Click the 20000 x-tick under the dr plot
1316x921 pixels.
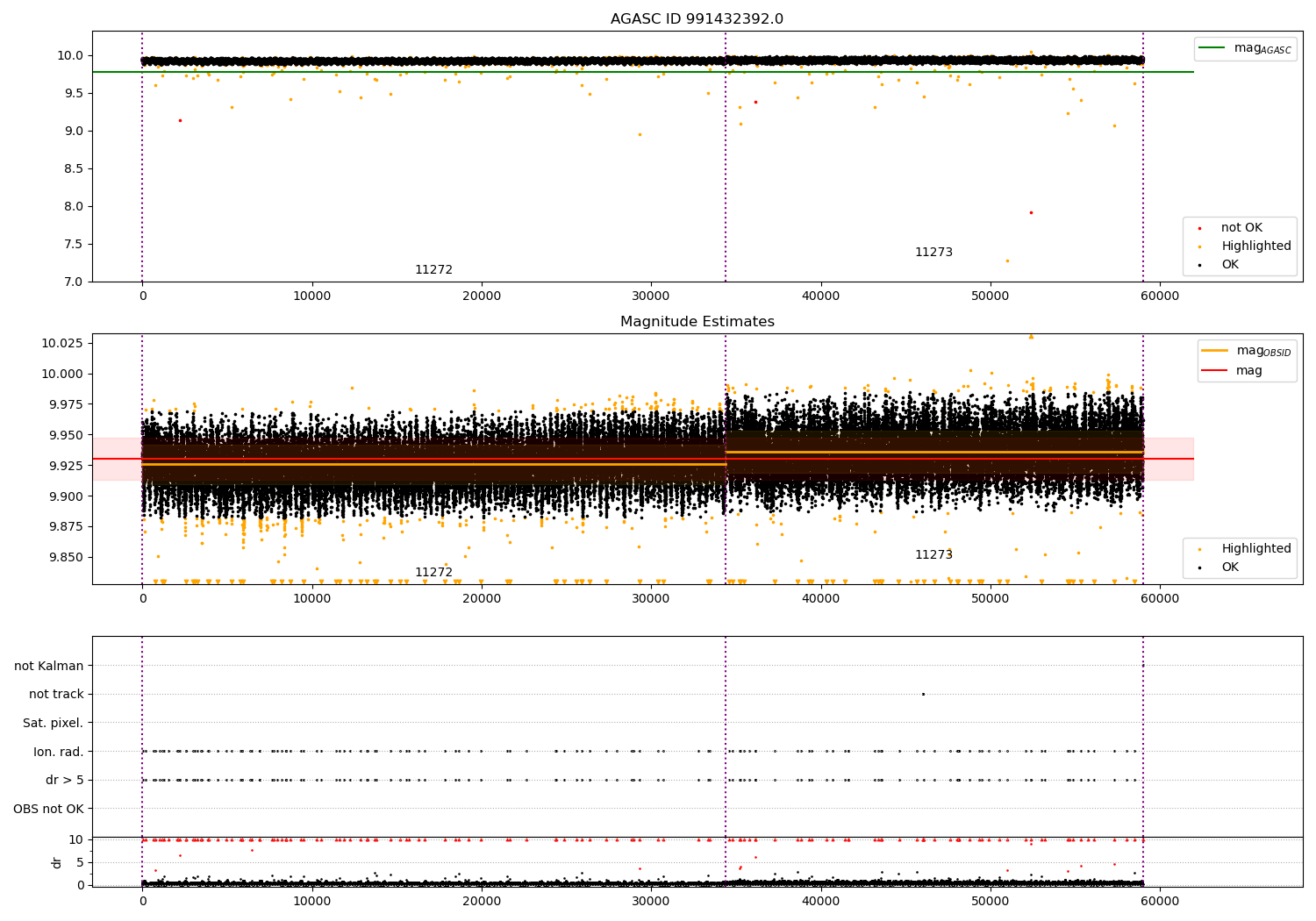(x=482, y=900)
